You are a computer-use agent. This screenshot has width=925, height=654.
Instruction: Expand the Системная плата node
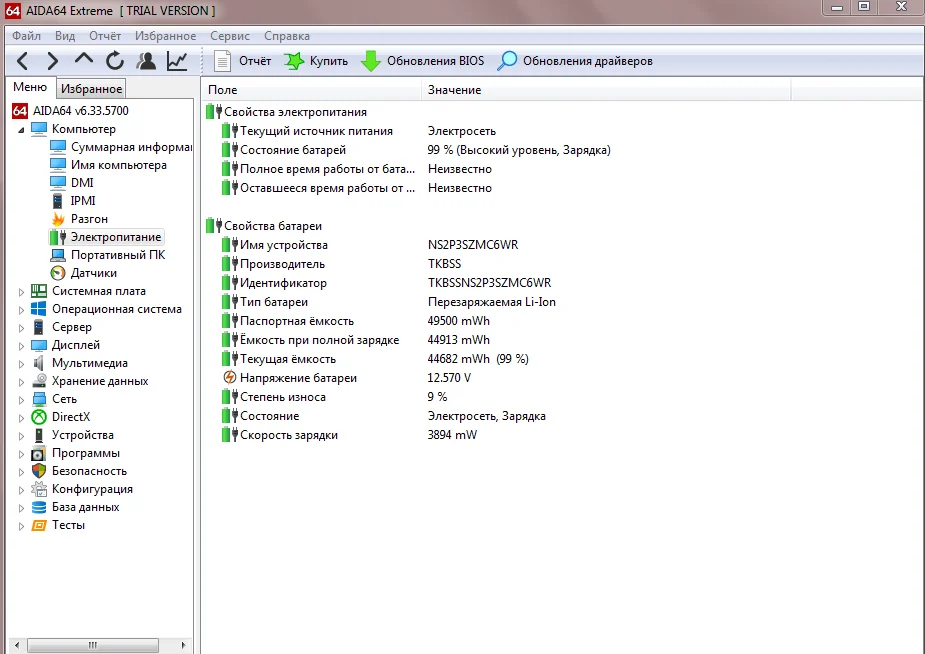[21, 291]
